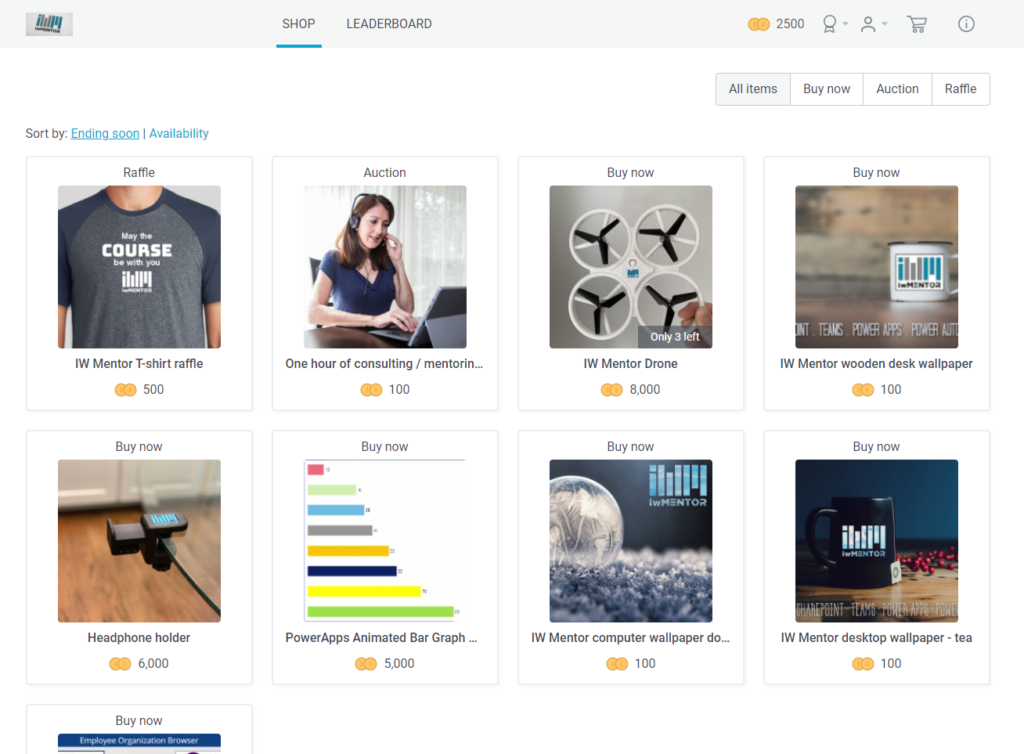The width and height of the screenshot is (1024, 754).
Task: Click IW Mentor computer wallpaper title
Action: coord(630,638)
